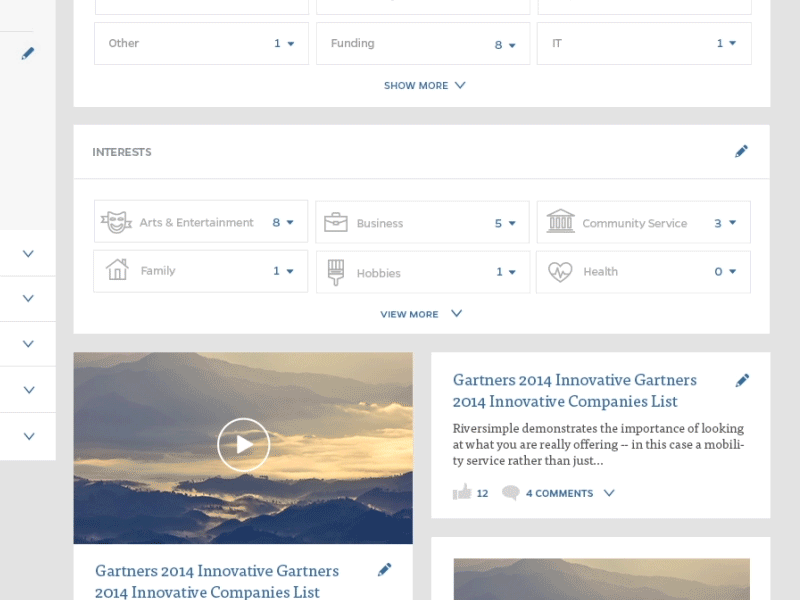The height and width of the screenshot is (600, 800).
Task: Expand the topmost chevron in the left sidebar
Action: 27,253
